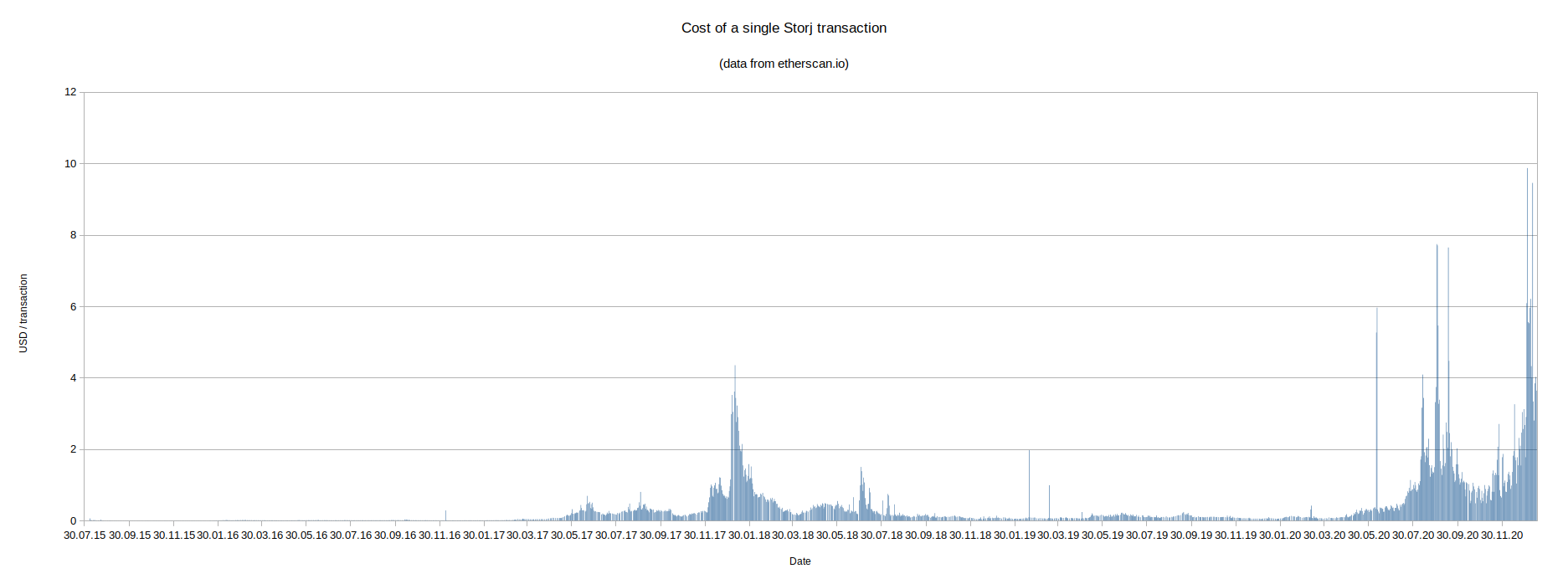Click the 1 USD spike above 30.03.19

click(x=1049, y=503)
